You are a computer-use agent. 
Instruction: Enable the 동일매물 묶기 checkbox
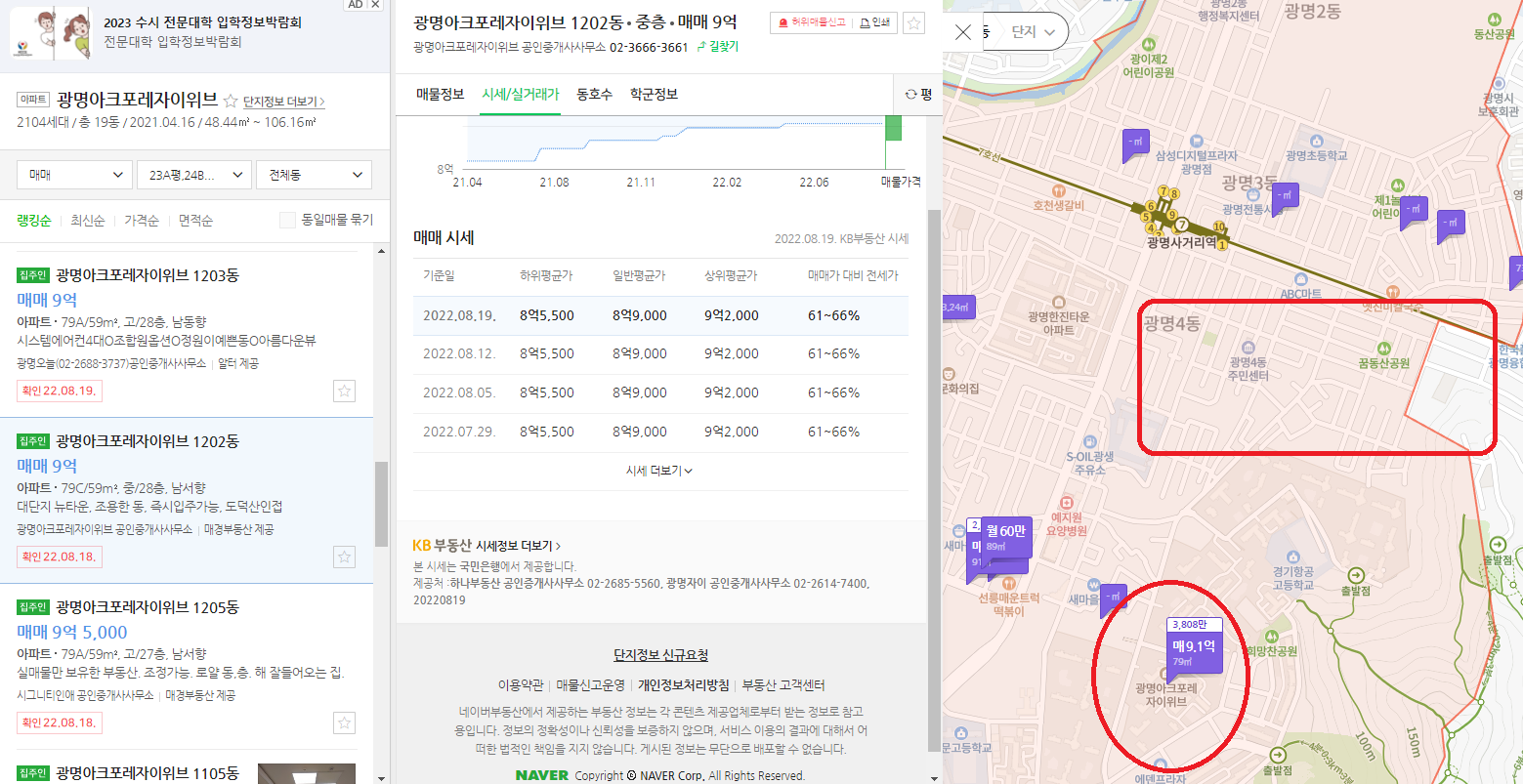[x=287, y=220]
